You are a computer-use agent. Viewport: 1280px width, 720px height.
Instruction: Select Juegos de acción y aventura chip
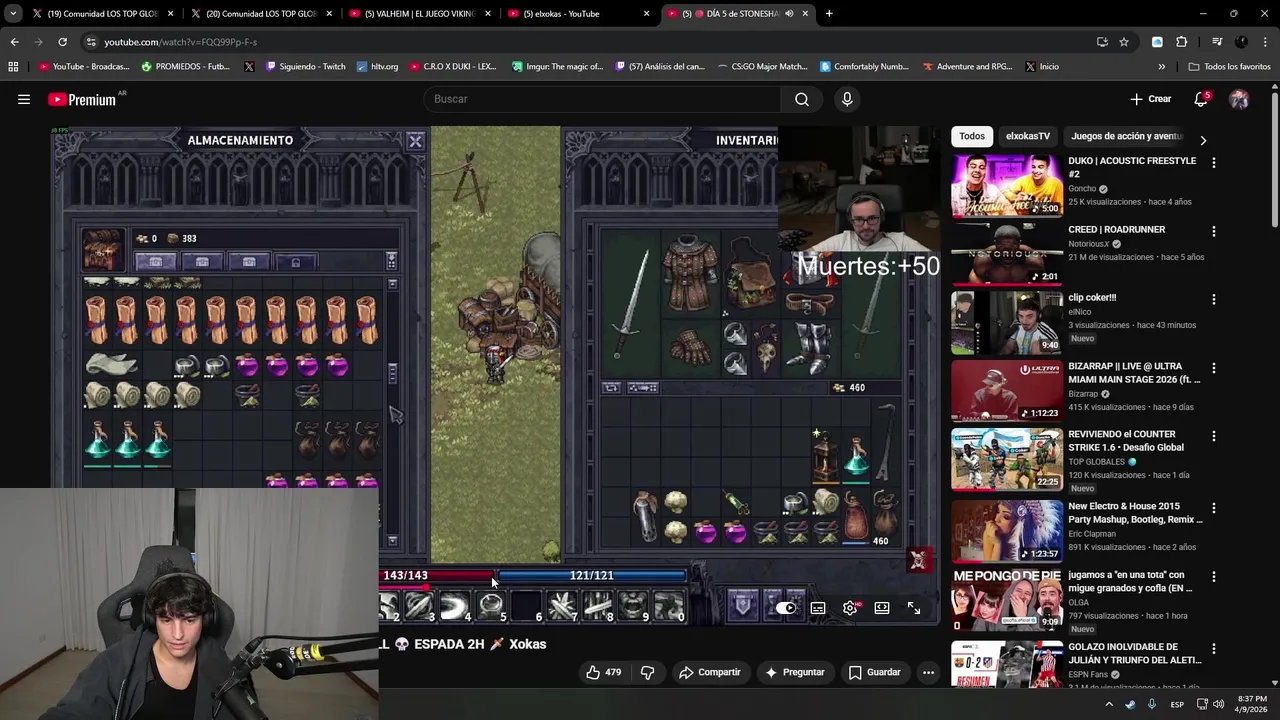tap(1127, 136)
